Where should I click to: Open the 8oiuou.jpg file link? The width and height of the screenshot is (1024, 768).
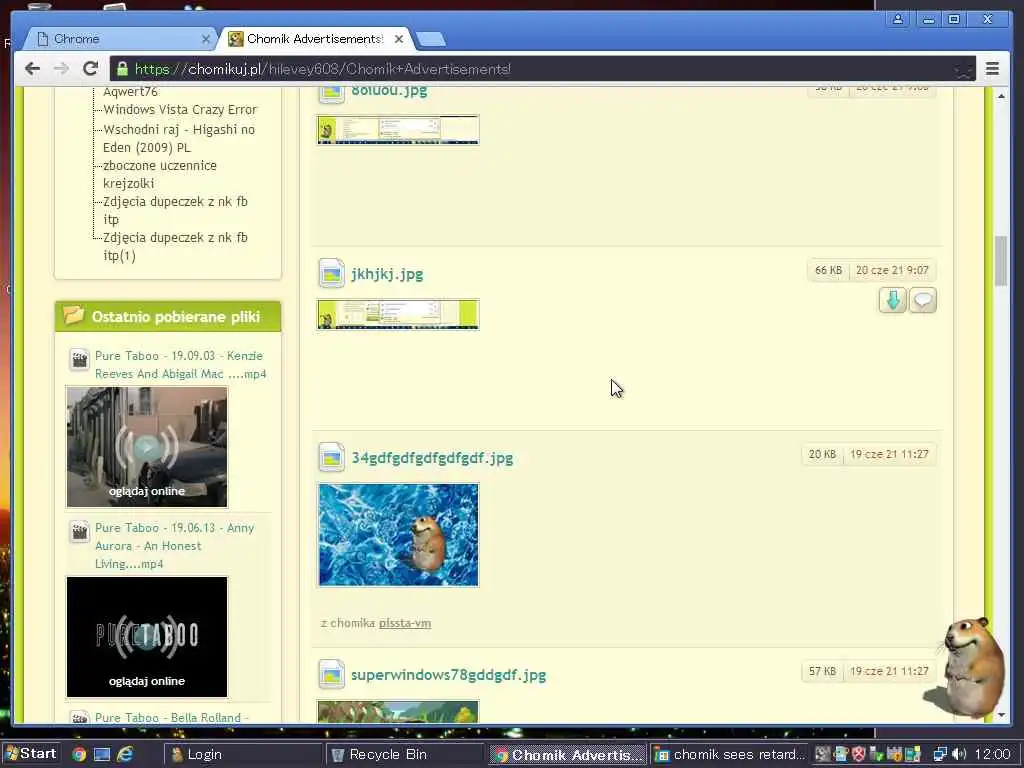click(389, 91)
